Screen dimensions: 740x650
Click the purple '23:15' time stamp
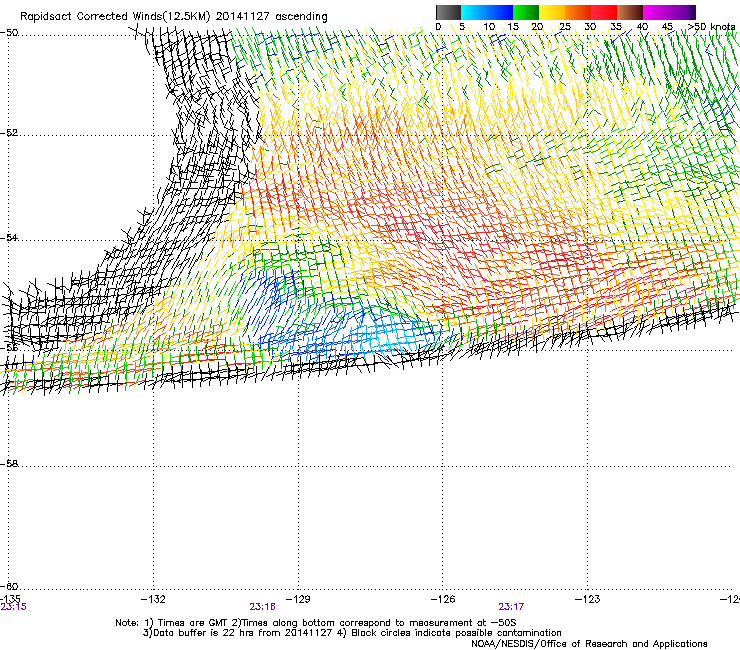[14, 607]
